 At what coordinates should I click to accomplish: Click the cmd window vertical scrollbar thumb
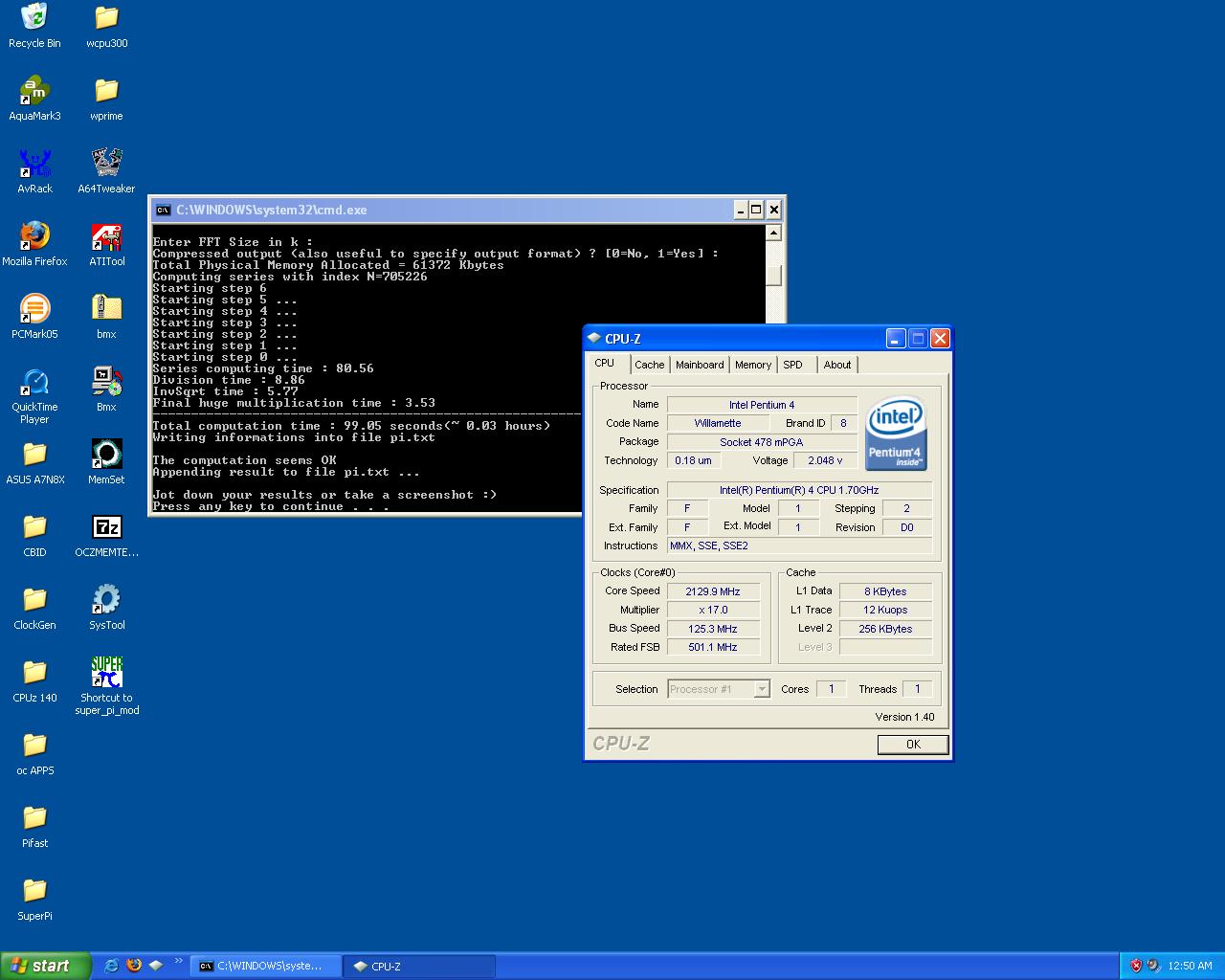(774, 275)
